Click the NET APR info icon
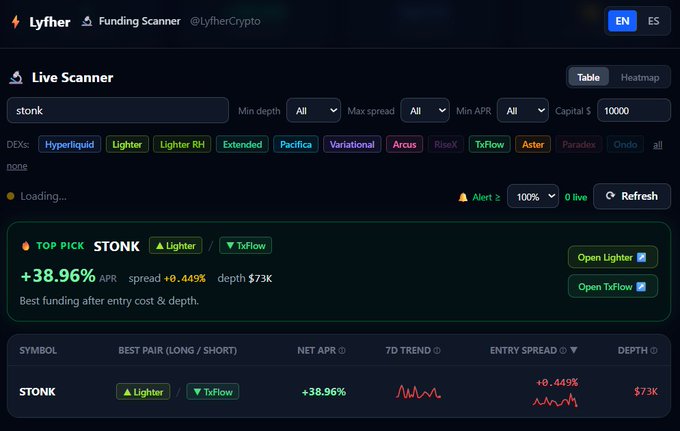Screen dimensions: 680x431 click(x=342, y=350)
